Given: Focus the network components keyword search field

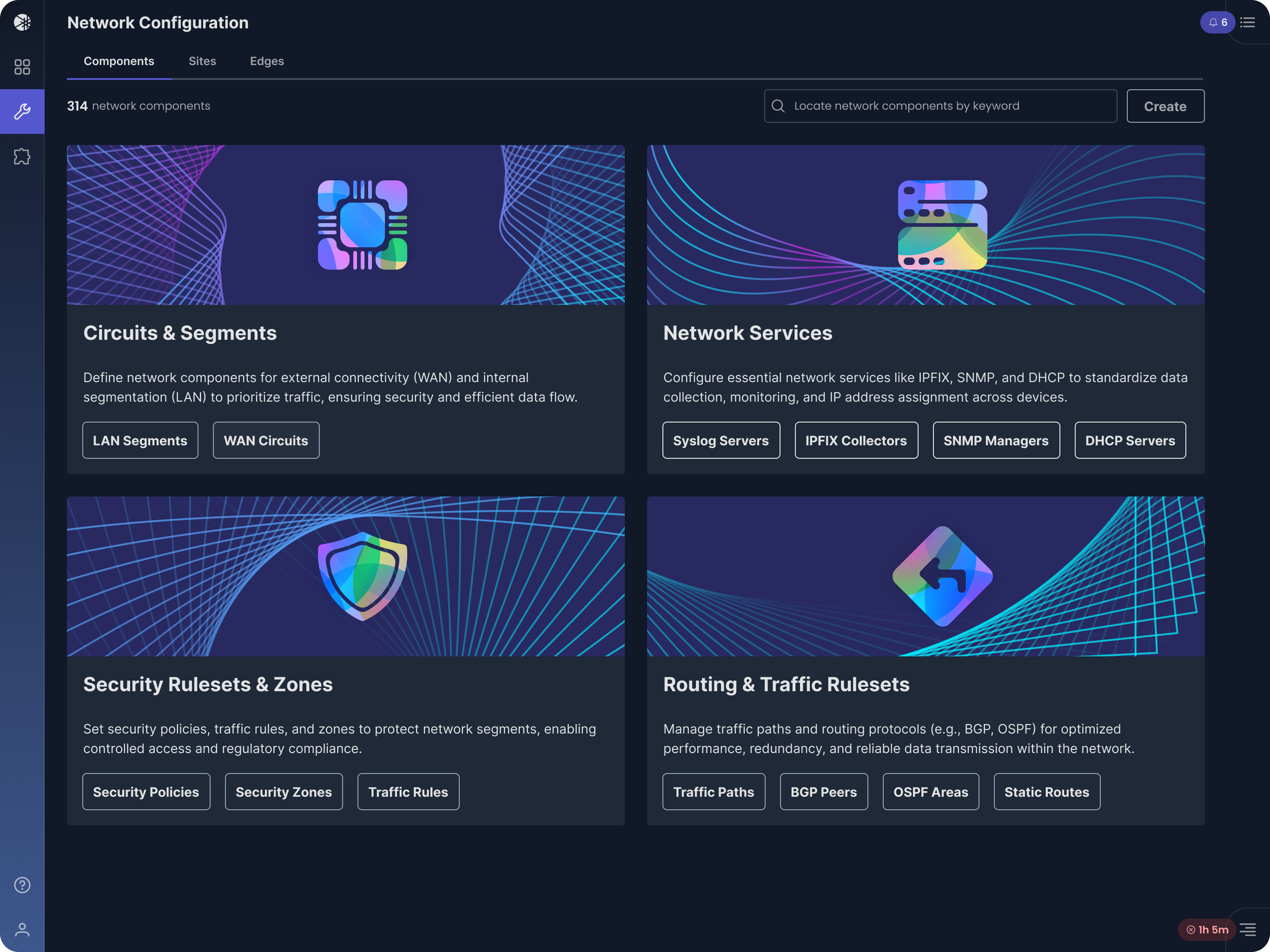Looking at the screenshot, I should pos(940,106).
